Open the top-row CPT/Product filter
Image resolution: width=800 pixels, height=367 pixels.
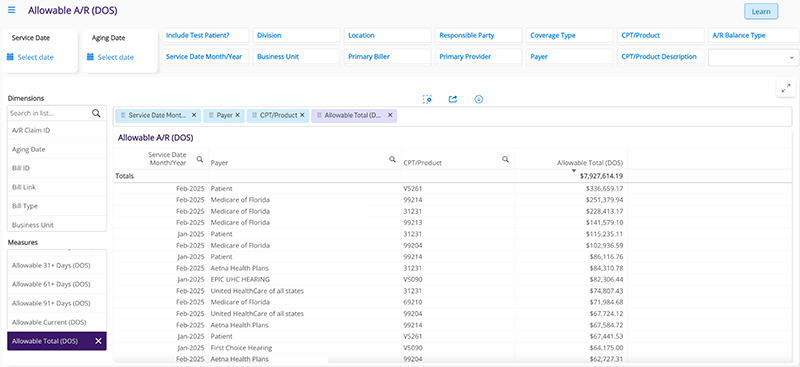(661, 36)
